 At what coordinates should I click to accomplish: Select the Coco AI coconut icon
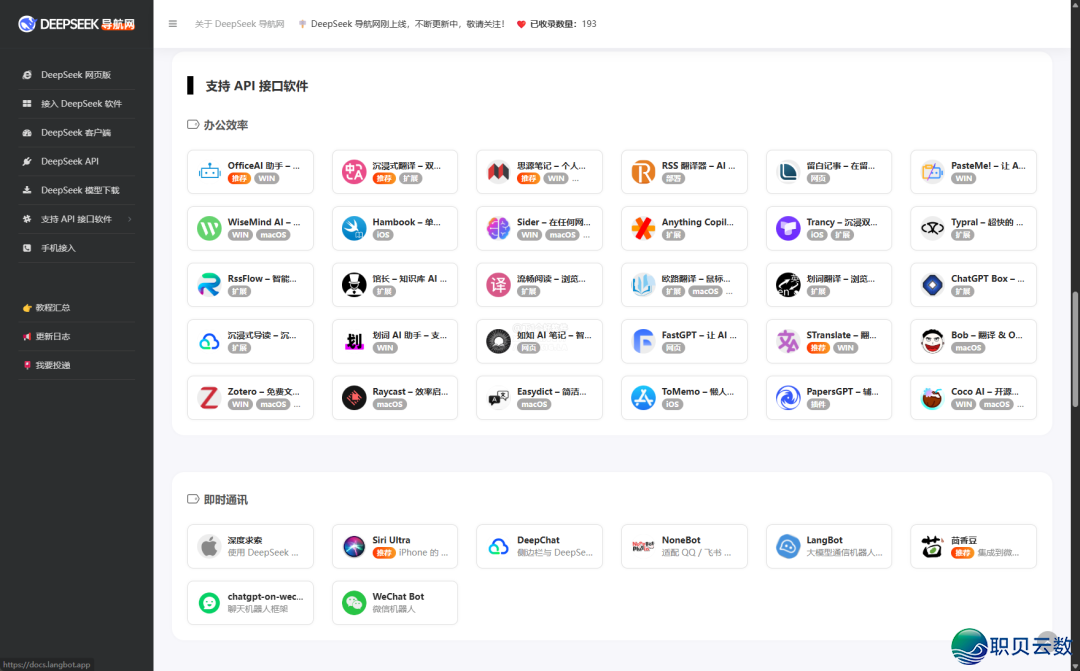click(x=933, y=398)
